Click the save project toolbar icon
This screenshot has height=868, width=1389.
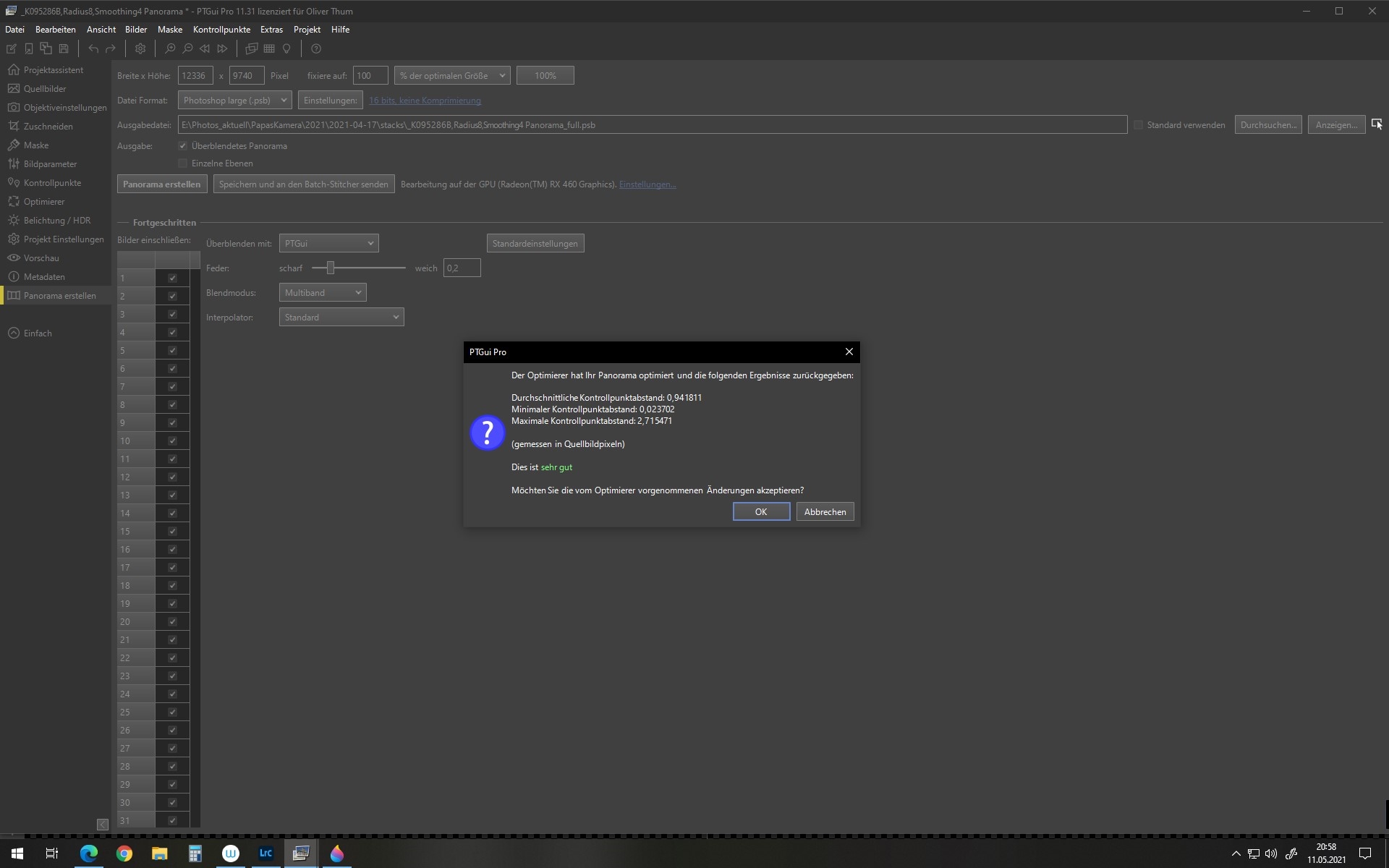(64, 48)
